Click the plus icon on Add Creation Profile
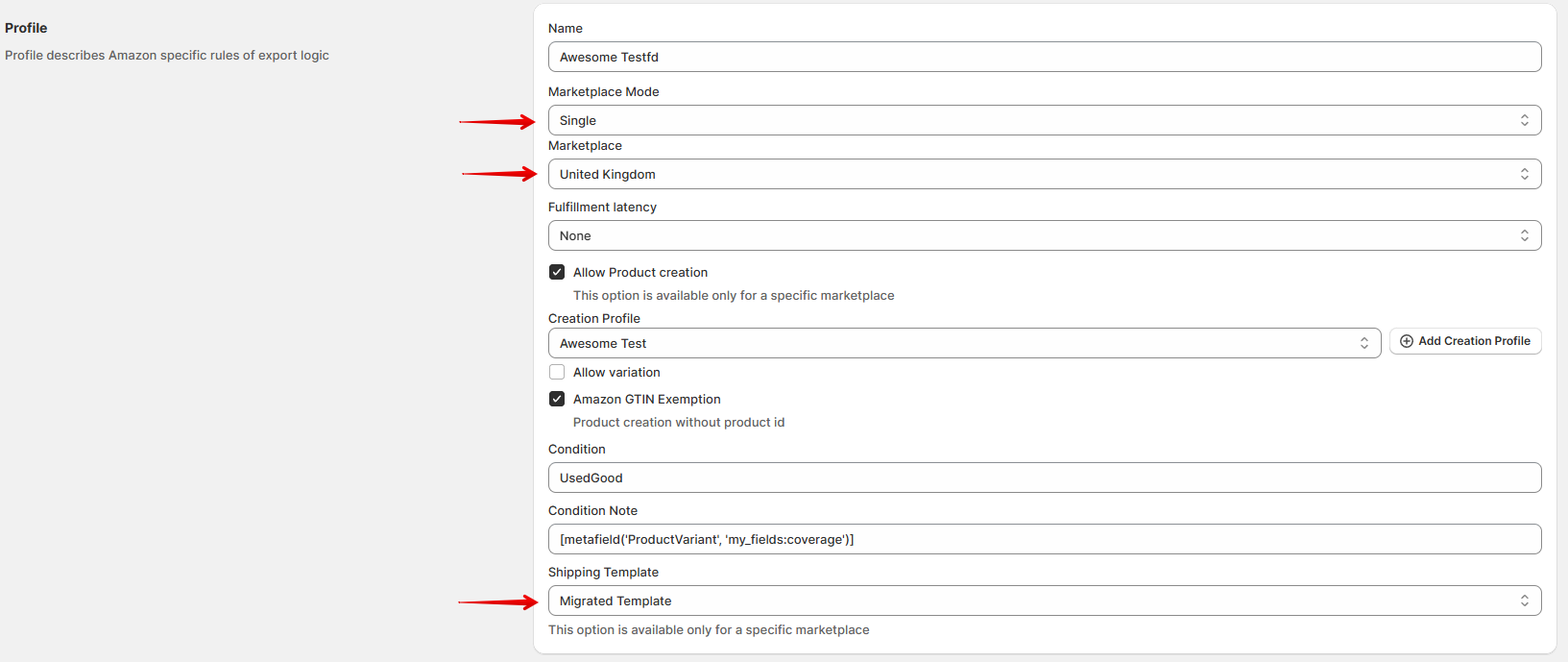This screenshot has width=1568, height=662. point(1407,341)
